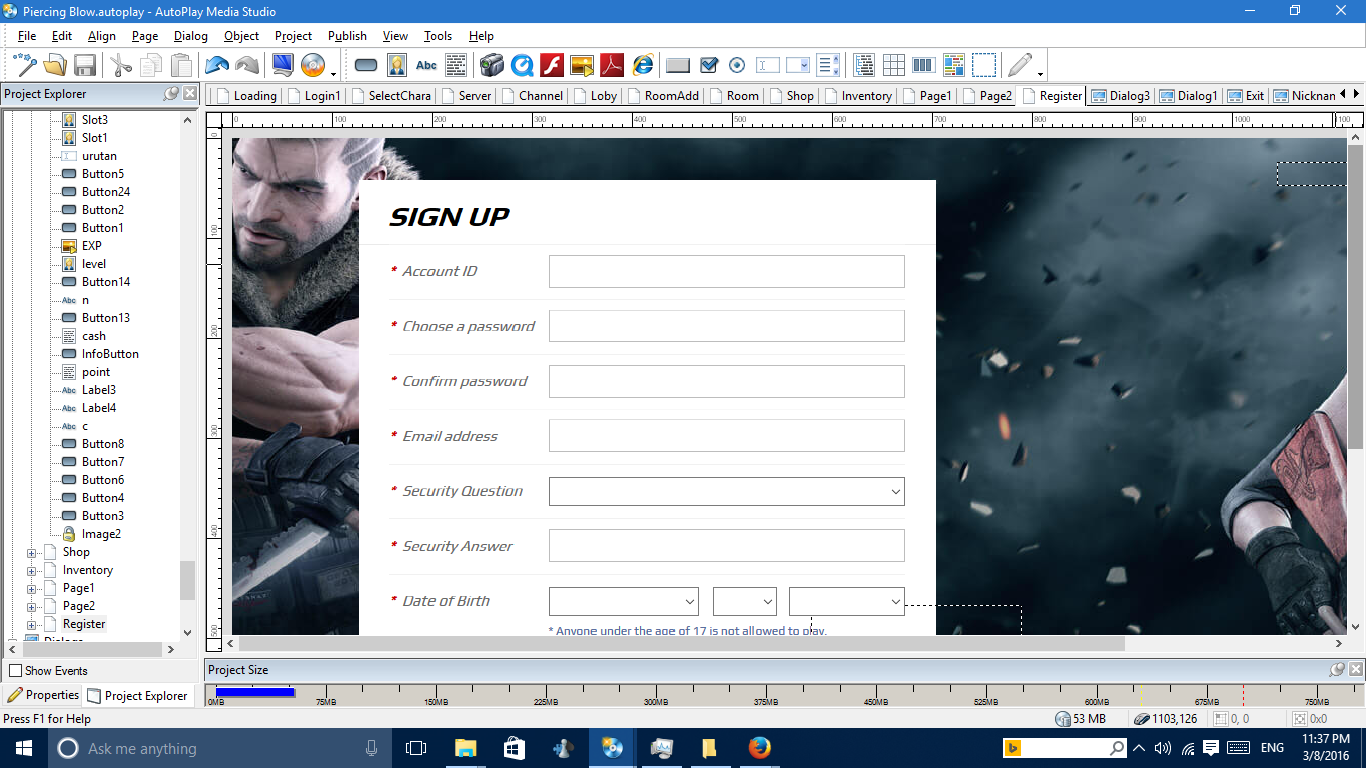Open the Object menu
This screenshot has width=1366, height=768.
point(241,36)
